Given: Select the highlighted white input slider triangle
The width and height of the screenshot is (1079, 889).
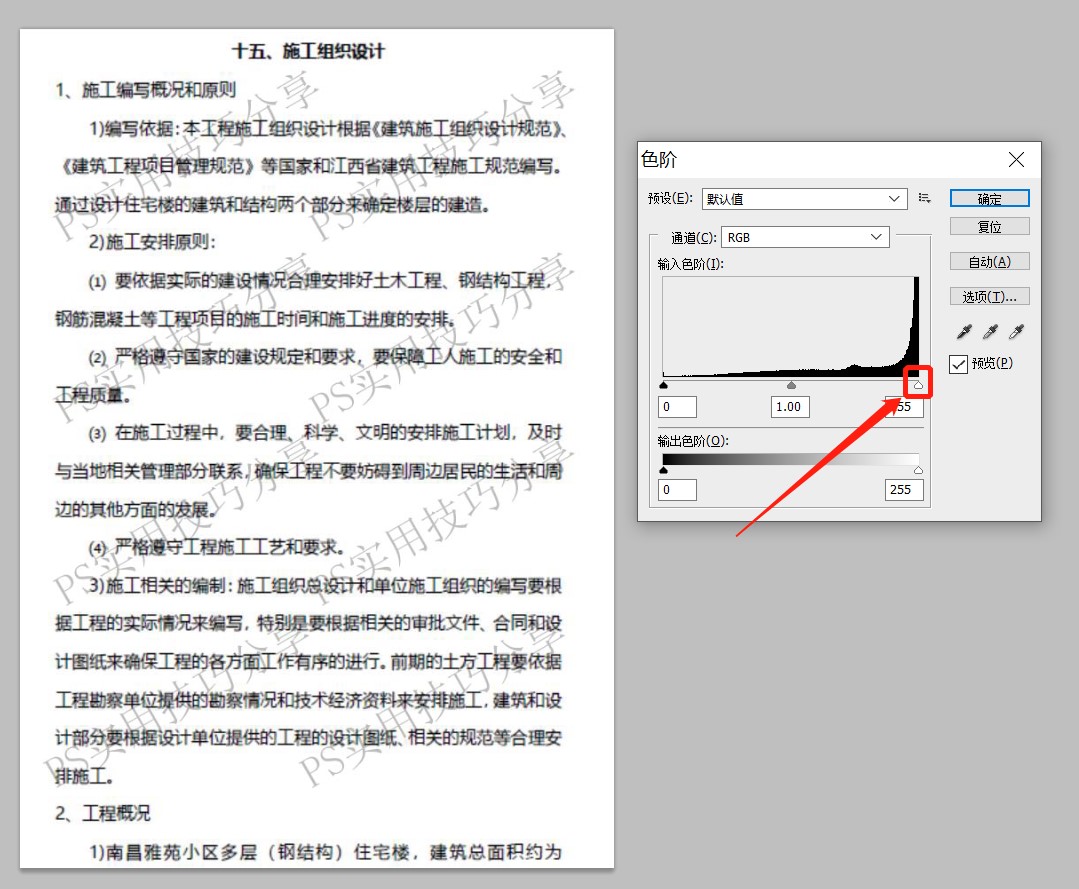Looking at the screenshot, I should 918,384.
